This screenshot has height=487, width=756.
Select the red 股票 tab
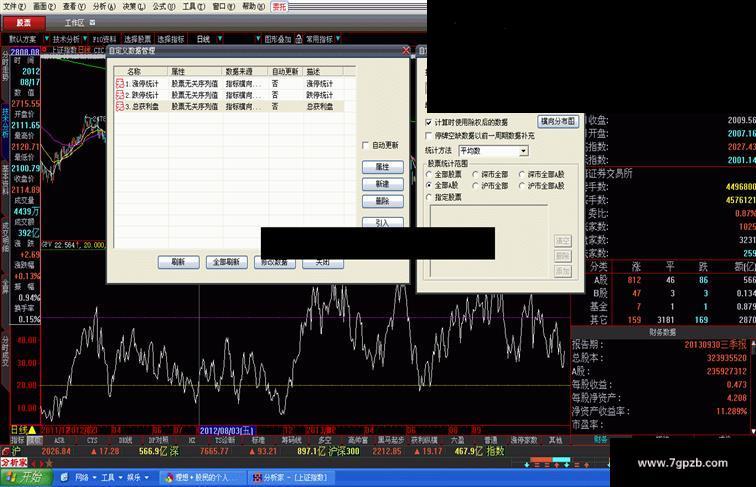[24, 23]
